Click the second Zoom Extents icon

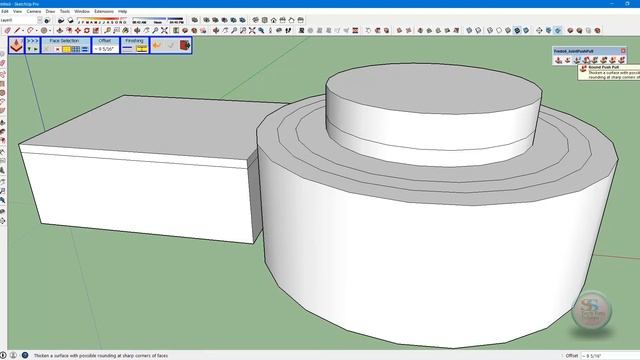[x=252, y=30]
